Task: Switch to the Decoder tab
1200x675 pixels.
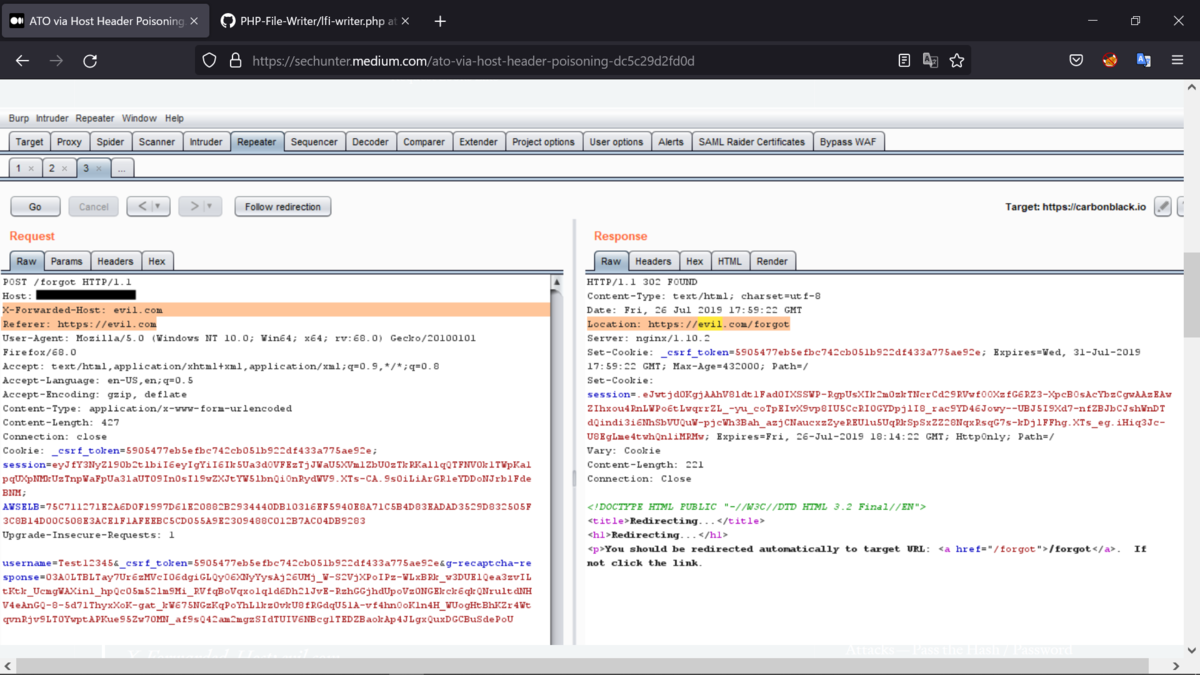Action: (370, 142)
